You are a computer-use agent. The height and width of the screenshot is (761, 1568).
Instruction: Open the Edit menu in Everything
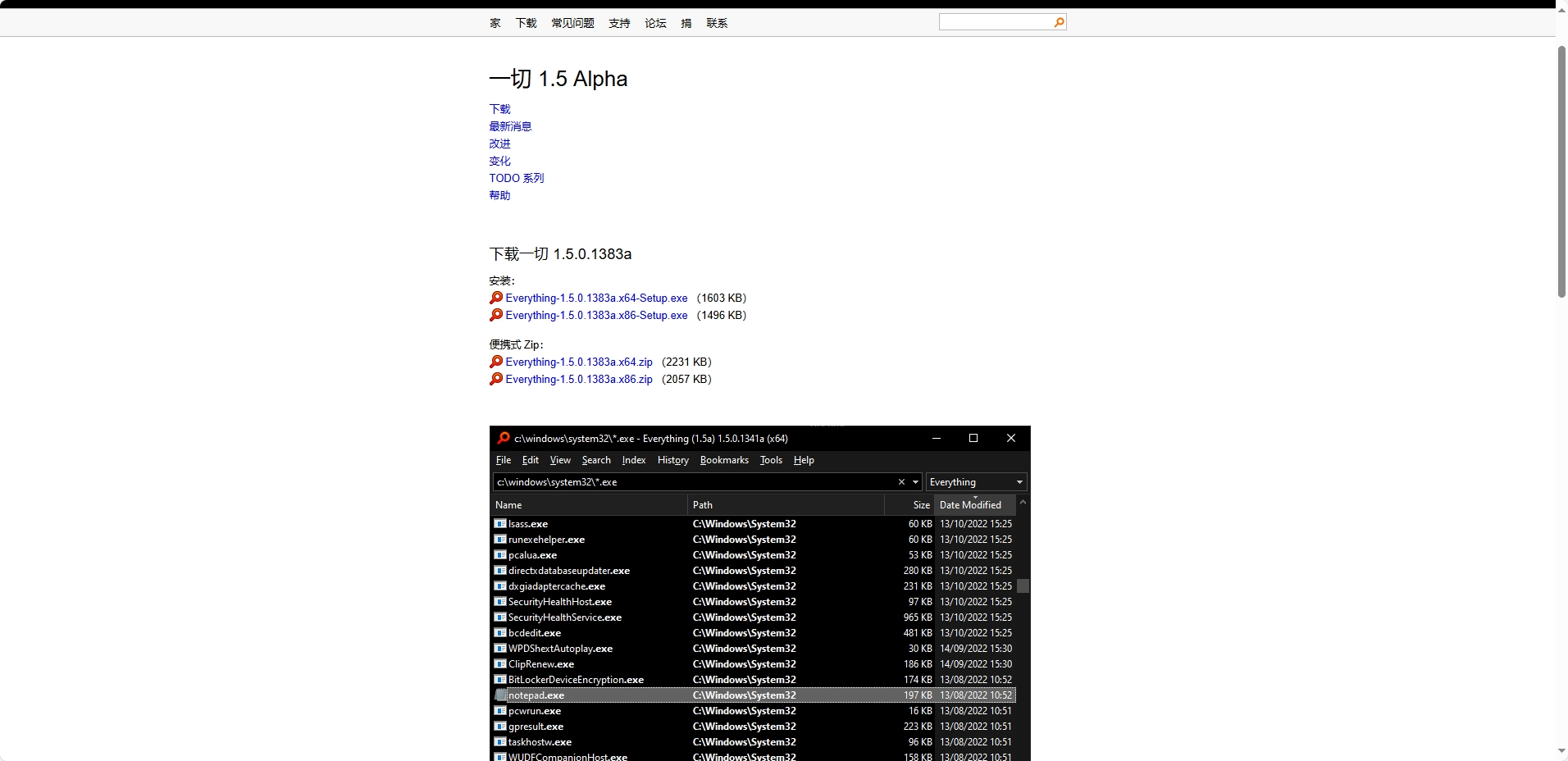click(x=531, y=460)
